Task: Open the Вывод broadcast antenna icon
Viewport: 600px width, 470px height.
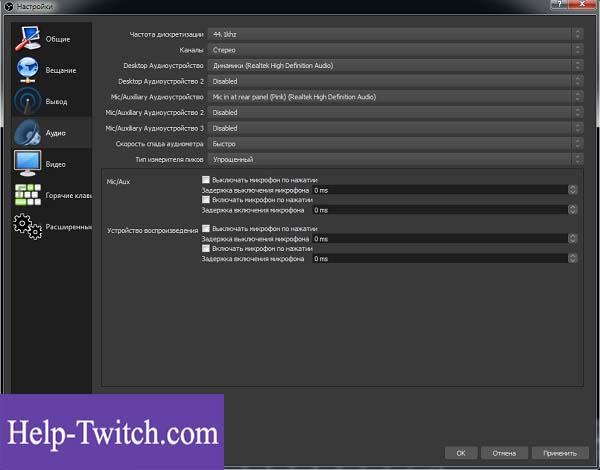Action: point(28,101)
